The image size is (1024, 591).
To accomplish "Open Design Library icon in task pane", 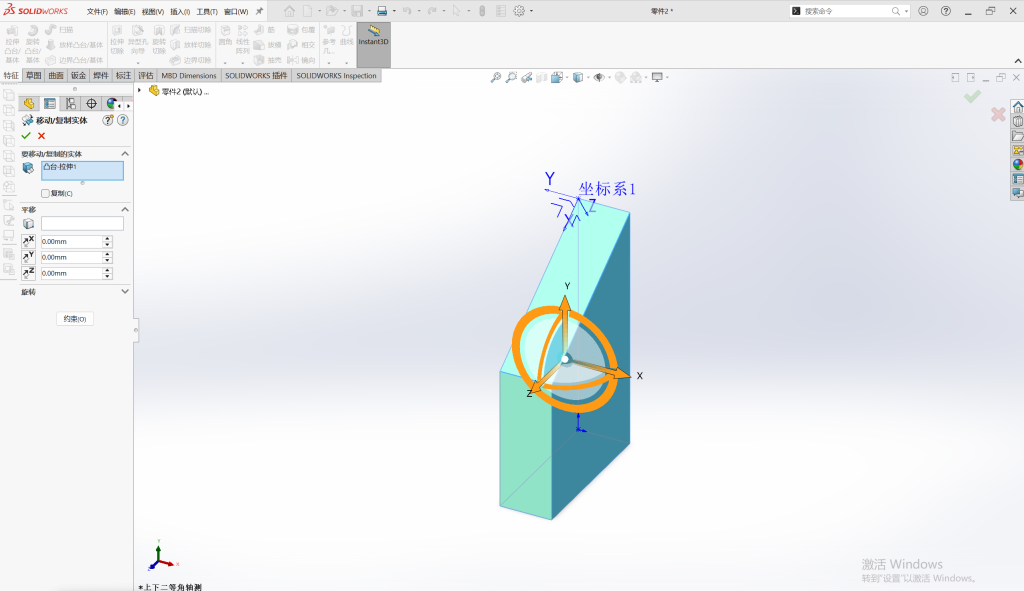I will click(x=1017, y=121).
